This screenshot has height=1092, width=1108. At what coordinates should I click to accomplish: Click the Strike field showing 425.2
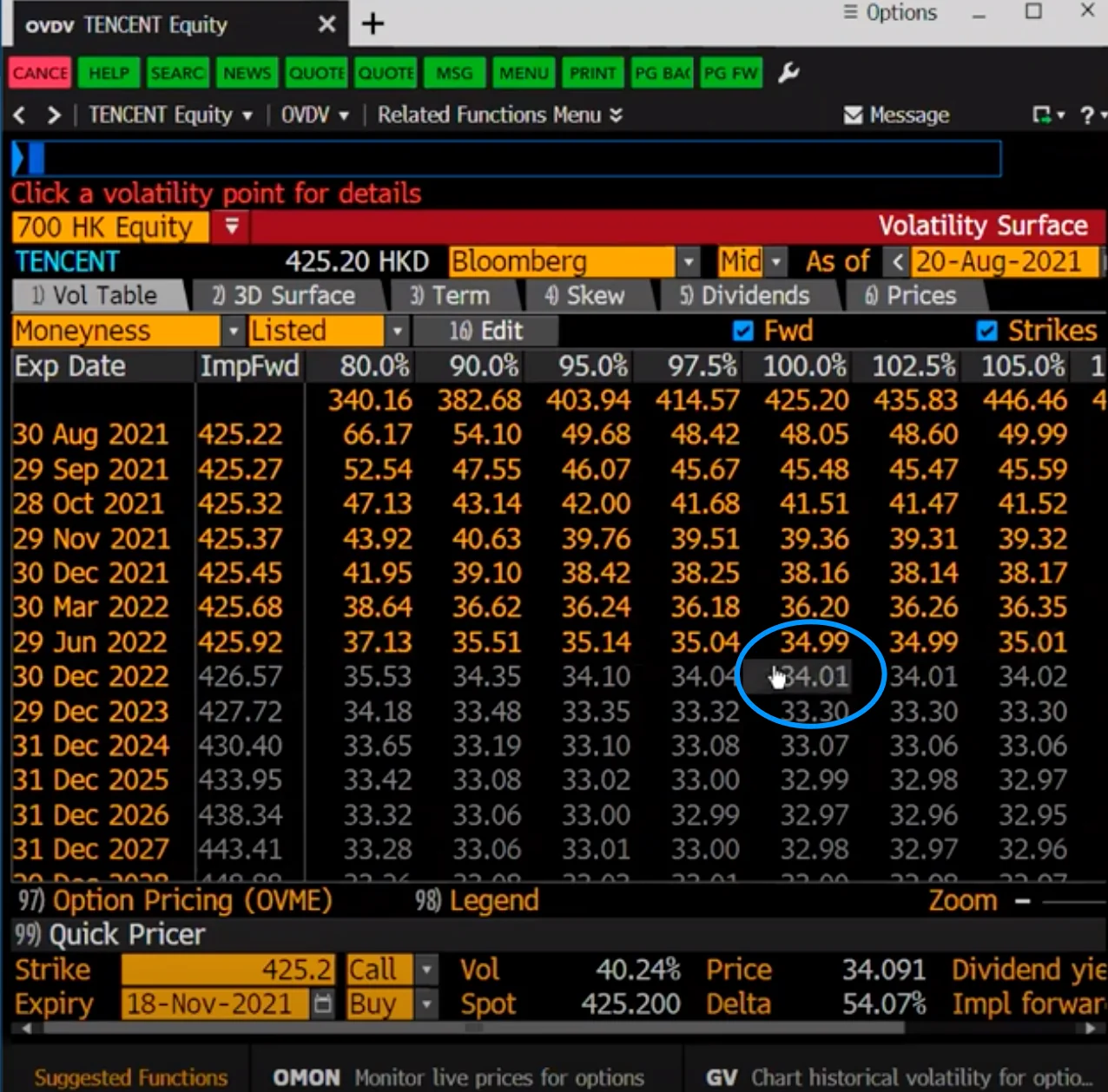pyautogui.click(x=228, y=970)
